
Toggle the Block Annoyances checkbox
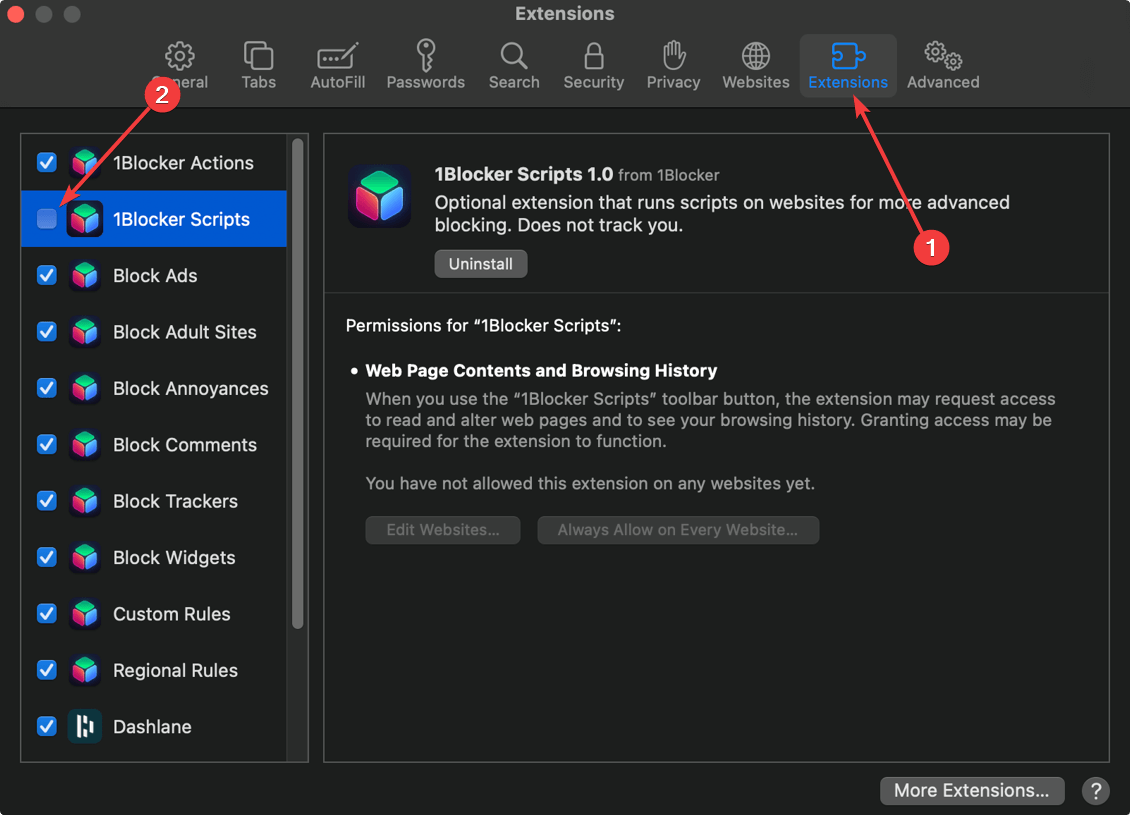(x=47, y=388)
